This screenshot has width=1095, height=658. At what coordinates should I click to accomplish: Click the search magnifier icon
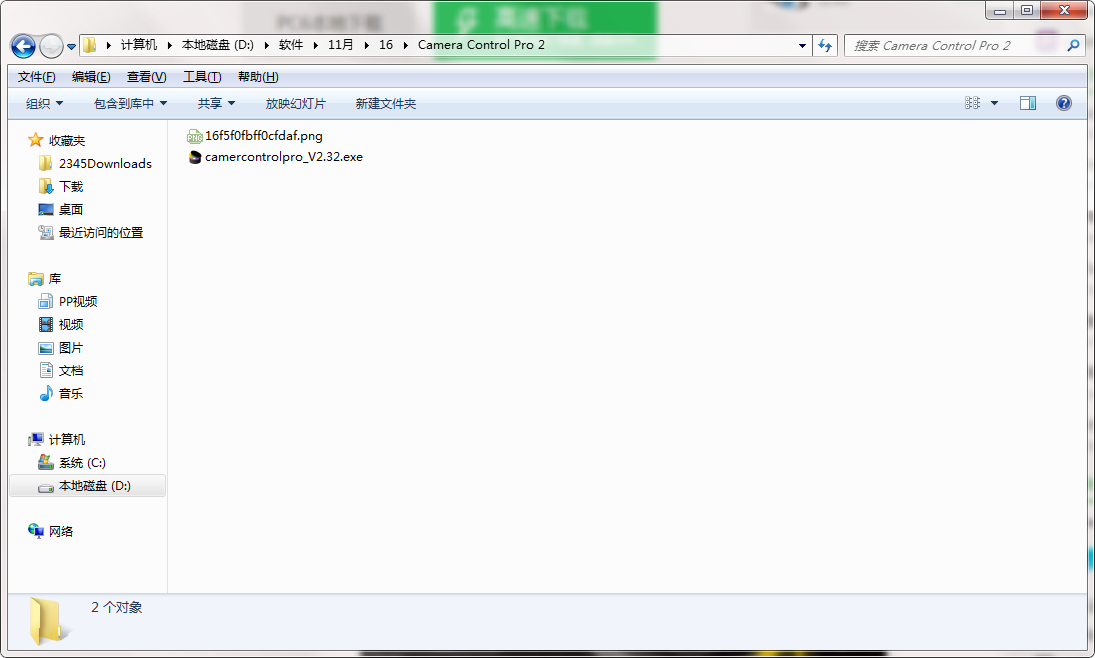(1073, 45)
